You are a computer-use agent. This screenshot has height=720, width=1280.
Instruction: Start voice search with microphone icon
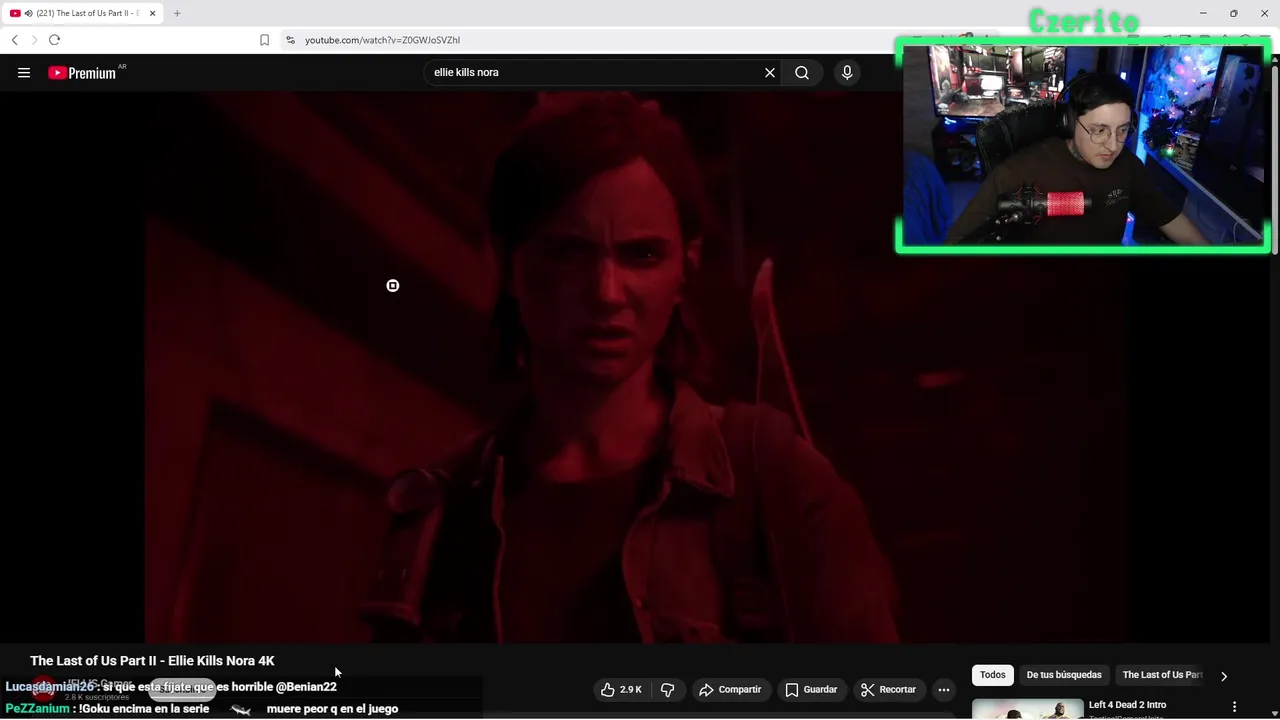(847, 72)
